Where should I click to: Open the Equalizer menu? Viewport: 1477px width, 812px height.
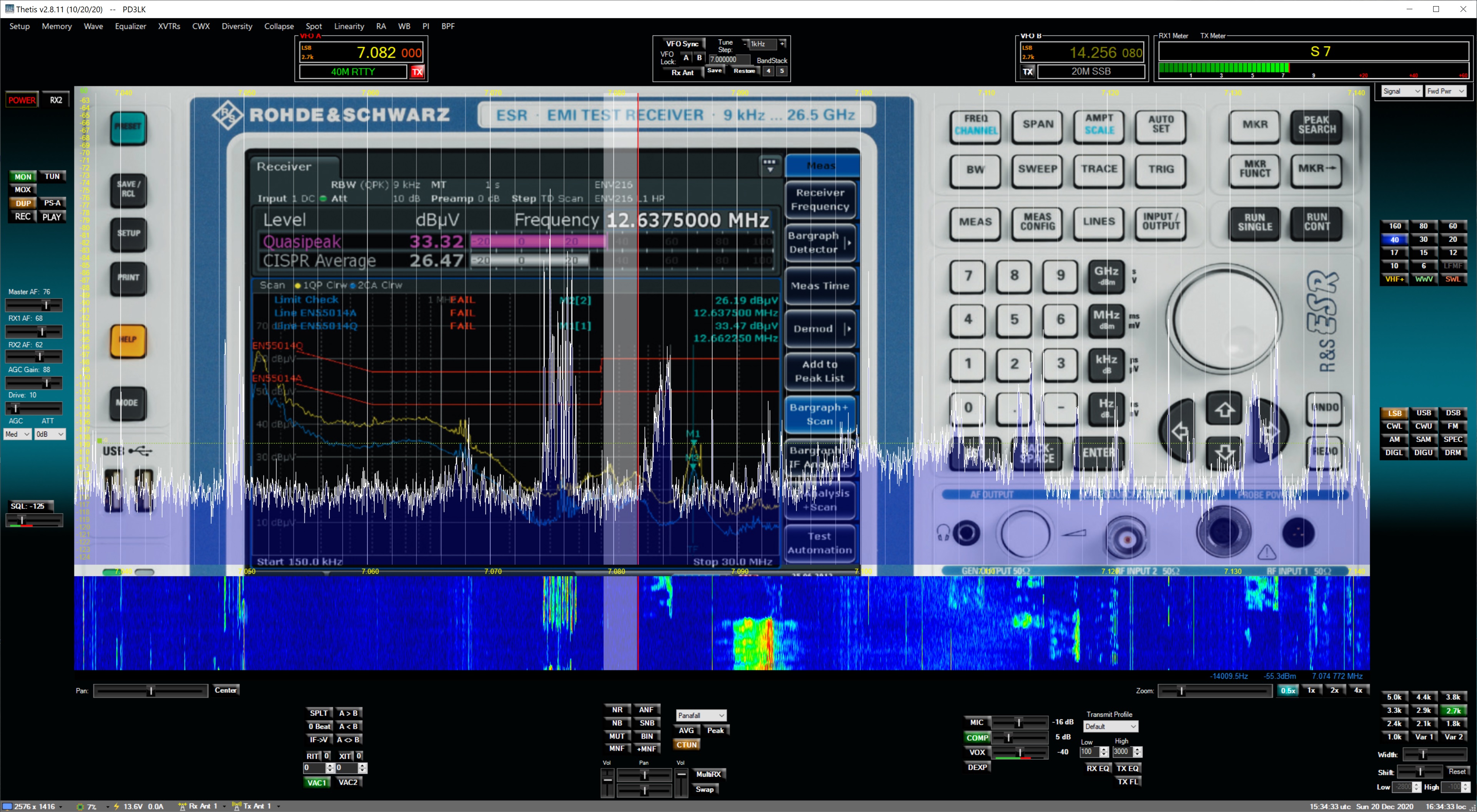pyautogui.click(x=130, y=27)
